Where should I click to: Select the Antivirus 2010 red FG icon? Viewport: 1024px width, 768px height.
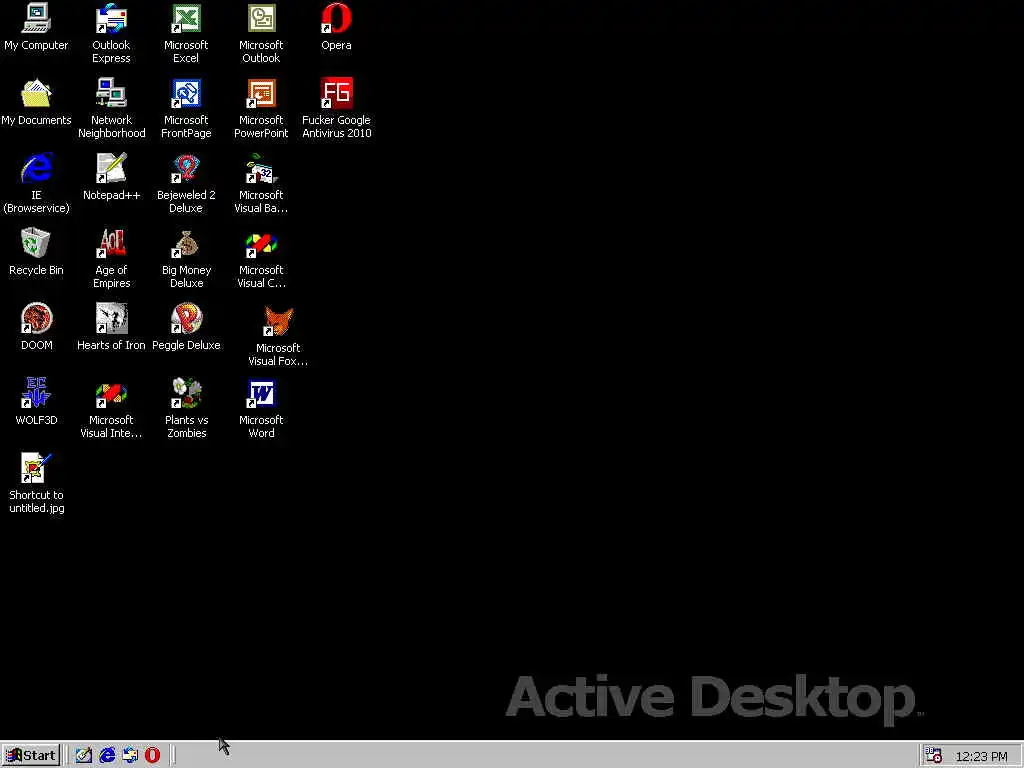(x=336, y=93)
